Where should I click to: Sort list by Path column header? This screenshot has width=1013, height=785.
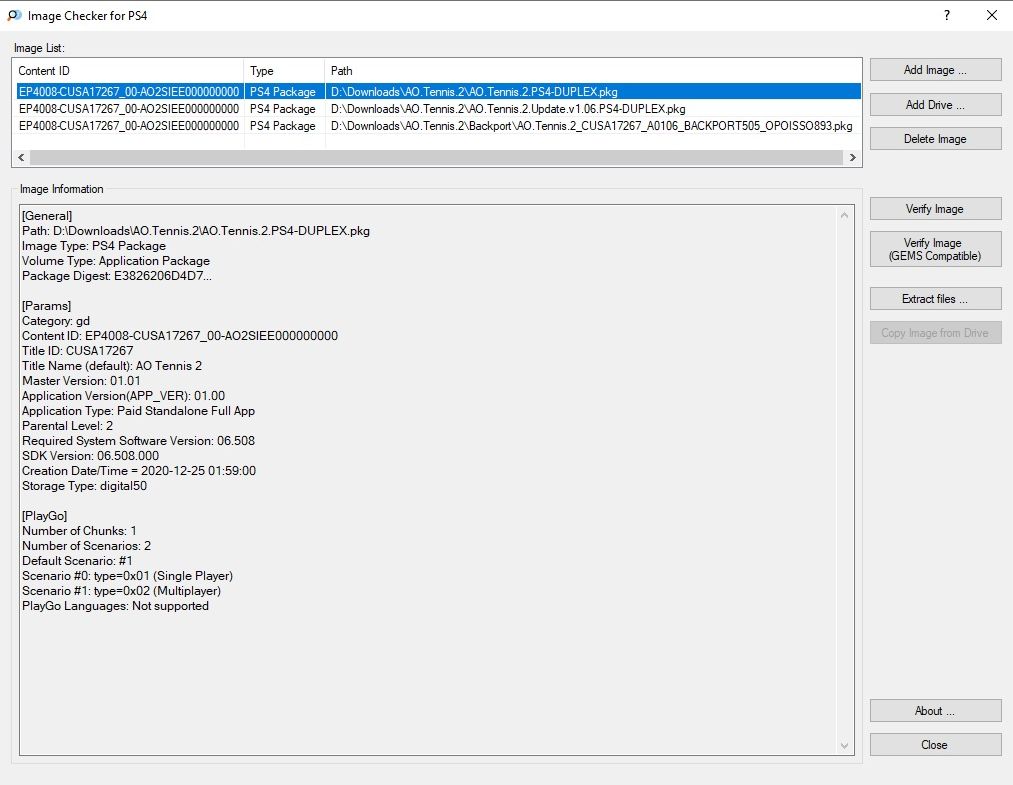(x=592, y=71)
